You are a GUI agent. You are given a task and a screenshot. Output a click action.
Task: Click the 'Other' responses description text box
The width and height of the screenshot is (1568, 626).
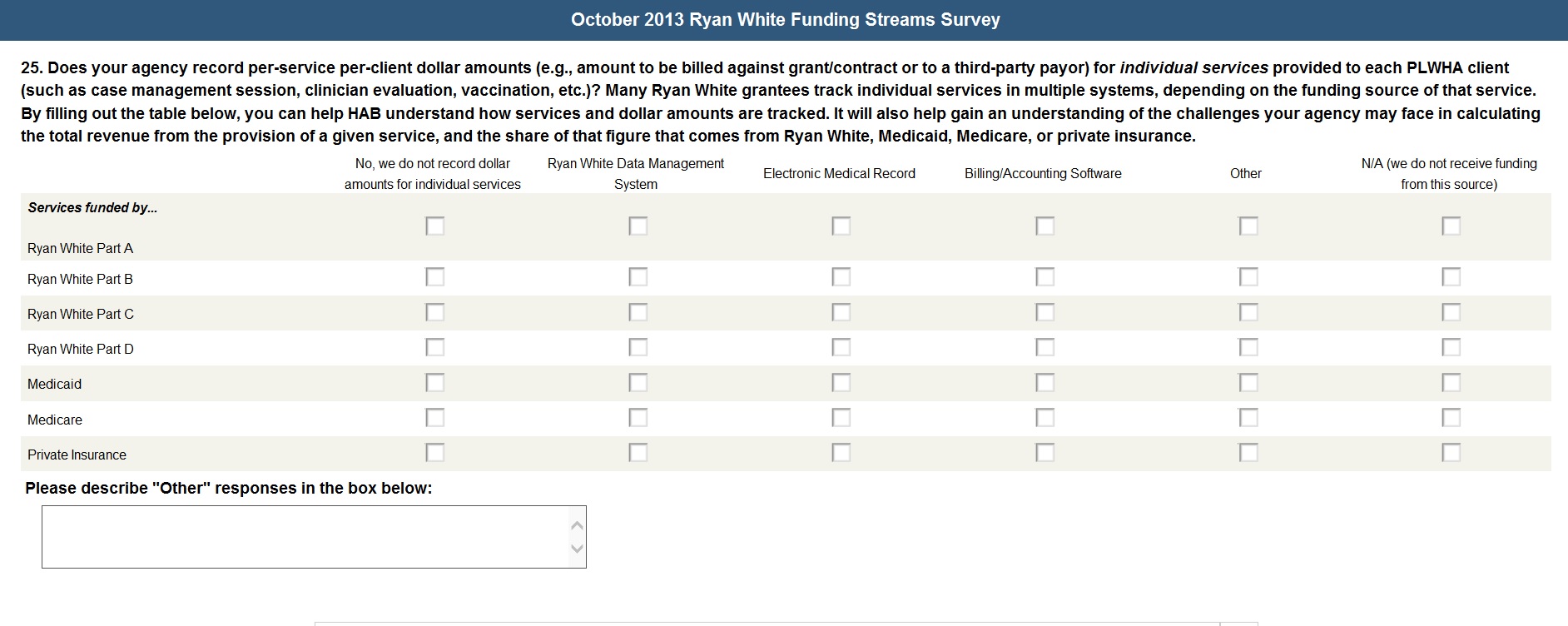[305, 537]
